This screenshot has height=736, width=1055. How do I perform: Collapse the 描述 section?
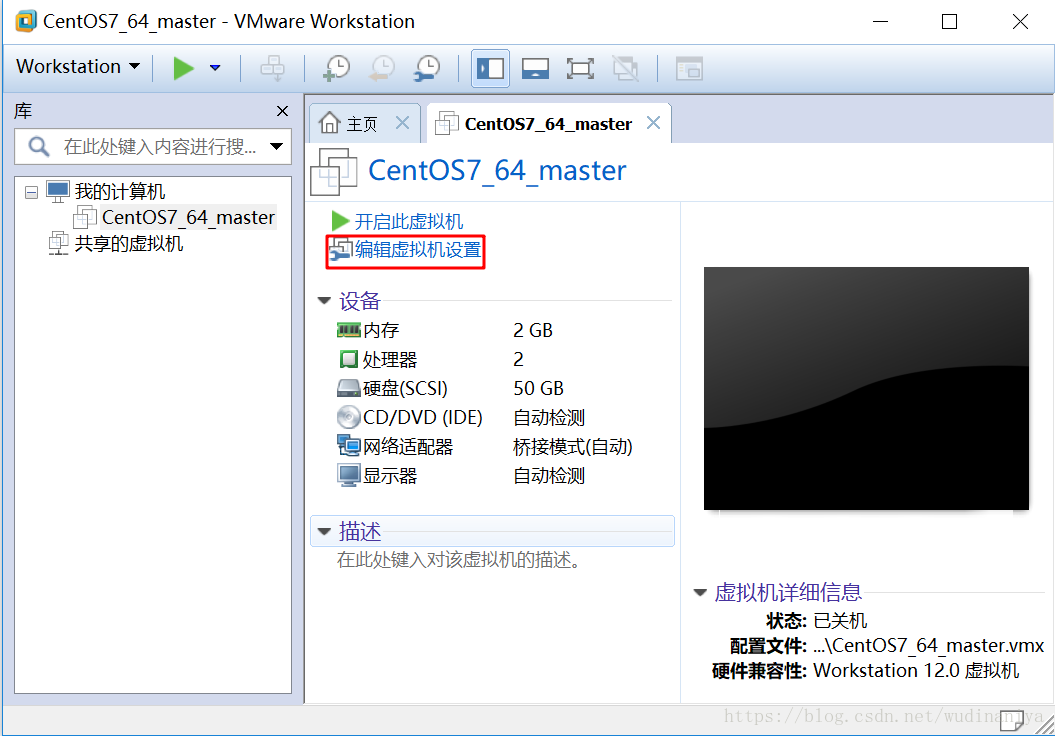pyautogui.click(x=324, y=531)
